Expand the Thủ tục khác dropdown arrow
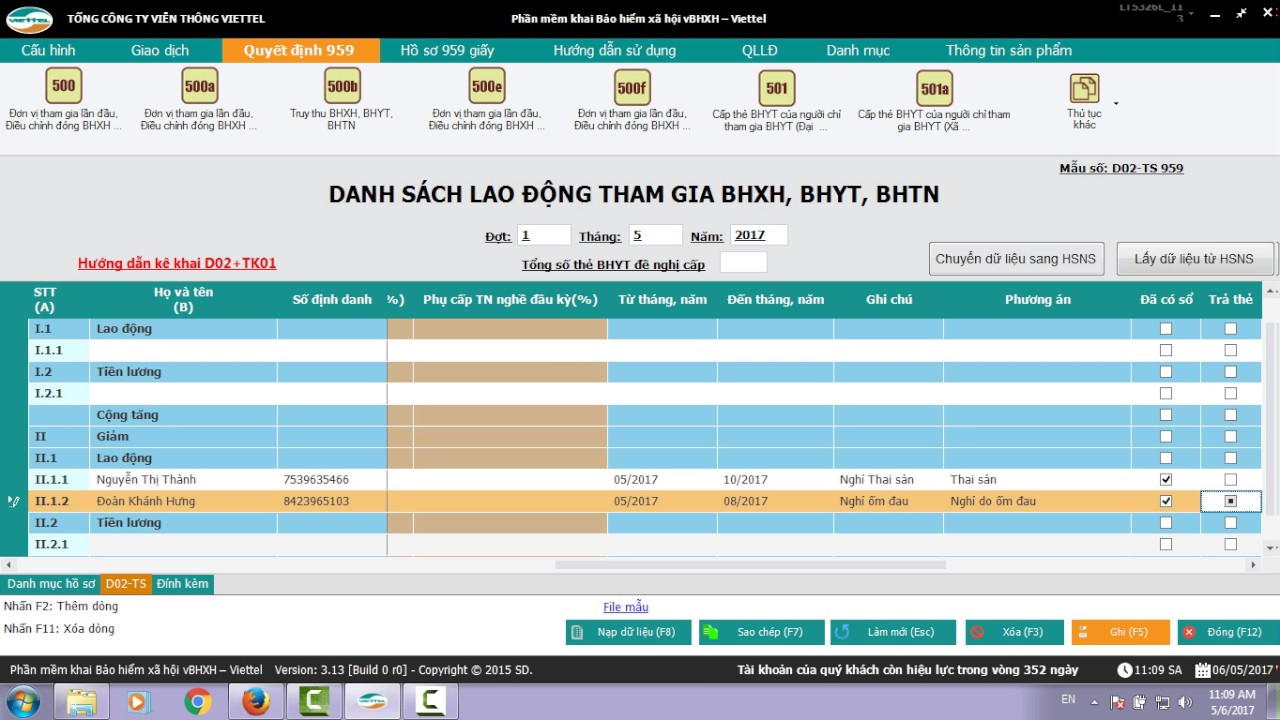1280x720 pixels. [x=1116, y=103]
